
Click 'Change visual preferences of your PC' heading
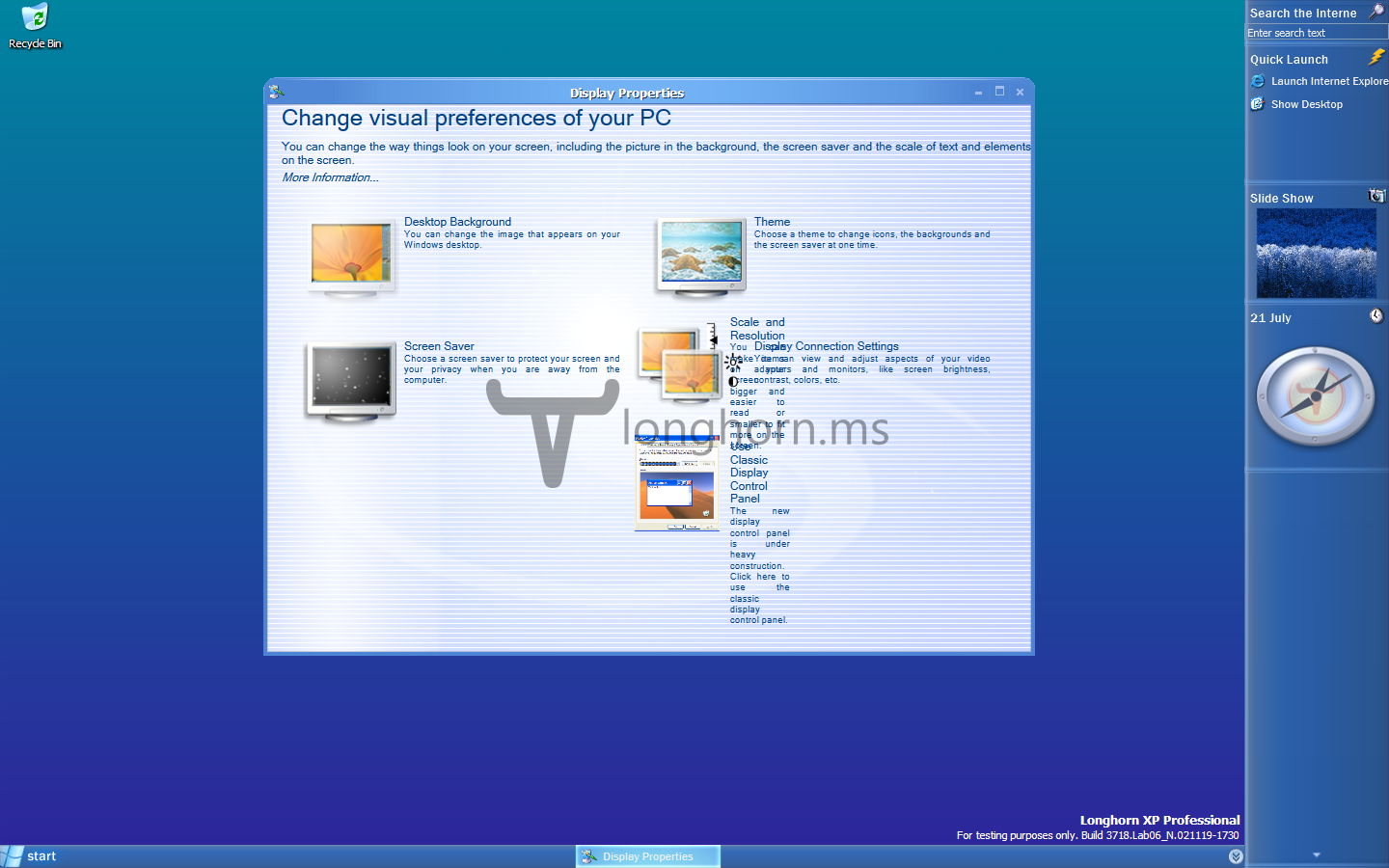point(477,119)
